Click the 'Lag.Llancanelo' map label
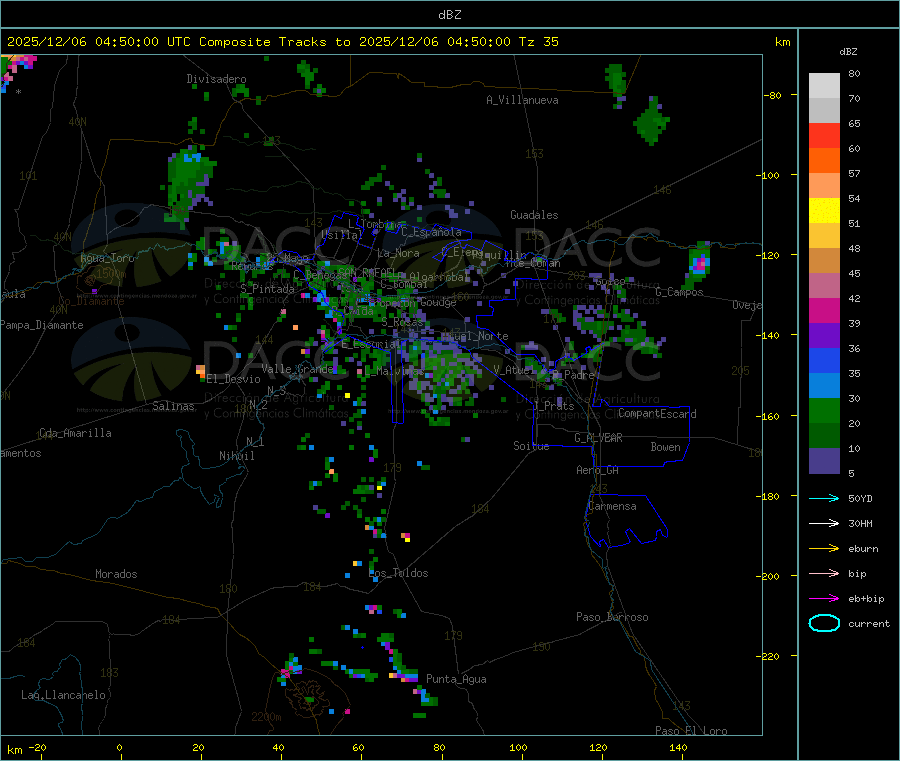900x761 pixels. [x=63, y=695]
